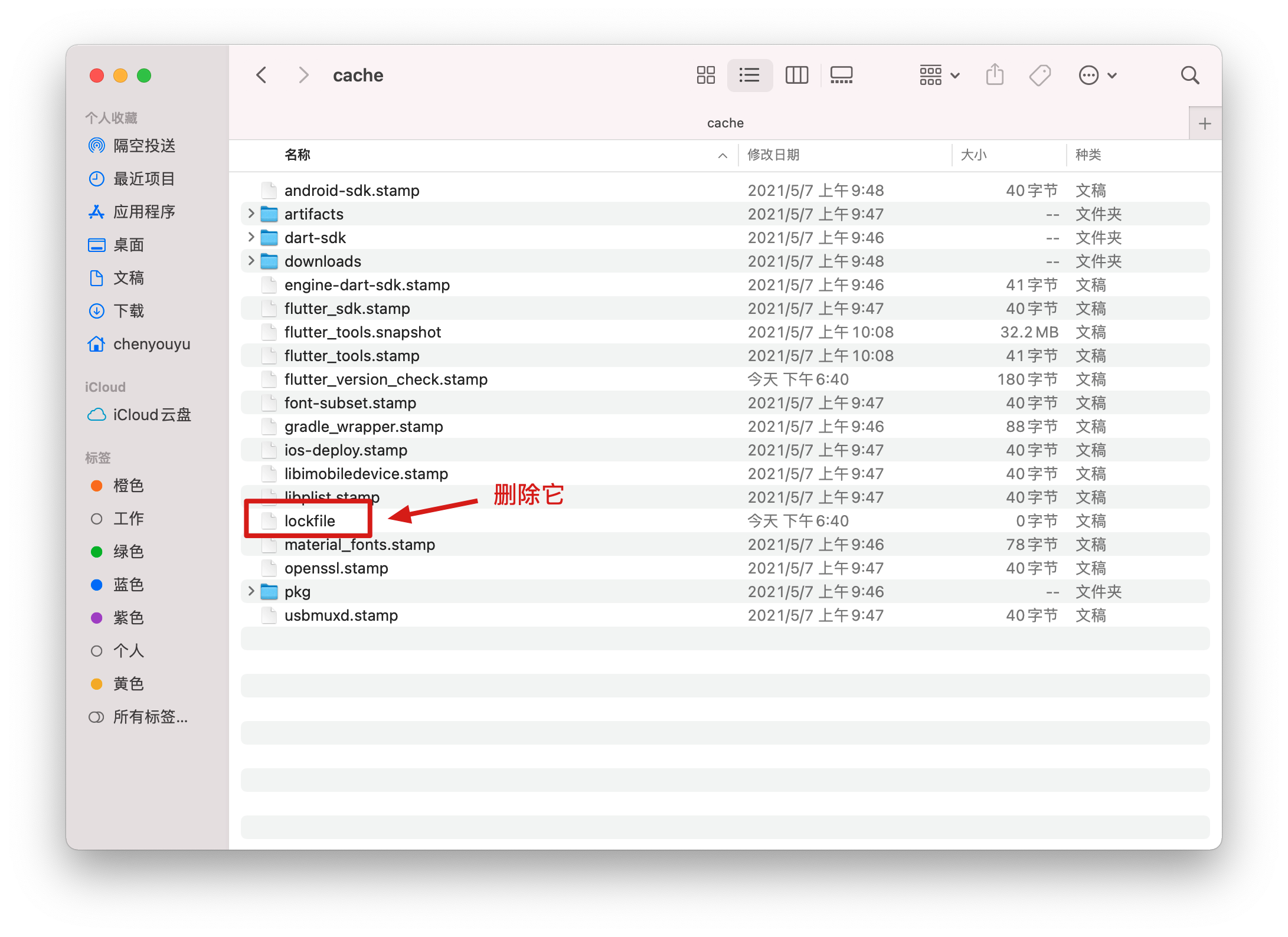
Task: Open the More actions ellipsis menu
Action: [x=1097, y=75]
